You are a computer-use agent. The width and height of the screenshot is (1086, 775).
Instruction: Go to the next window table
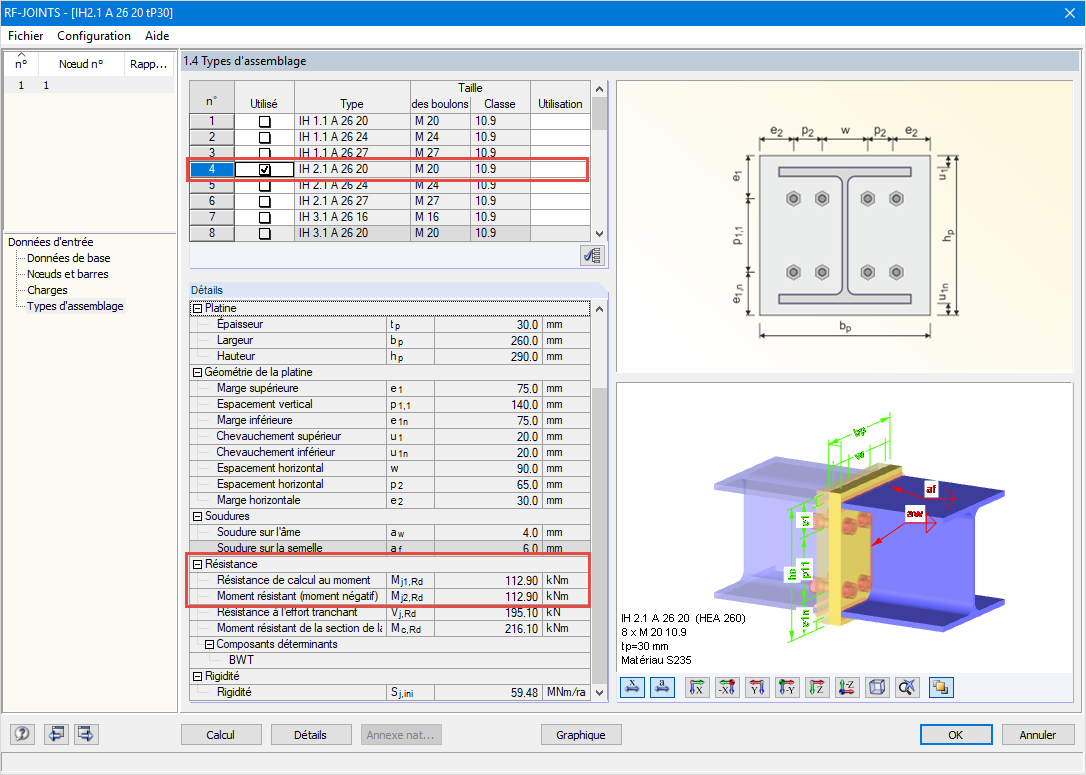(x=86, y=733)
